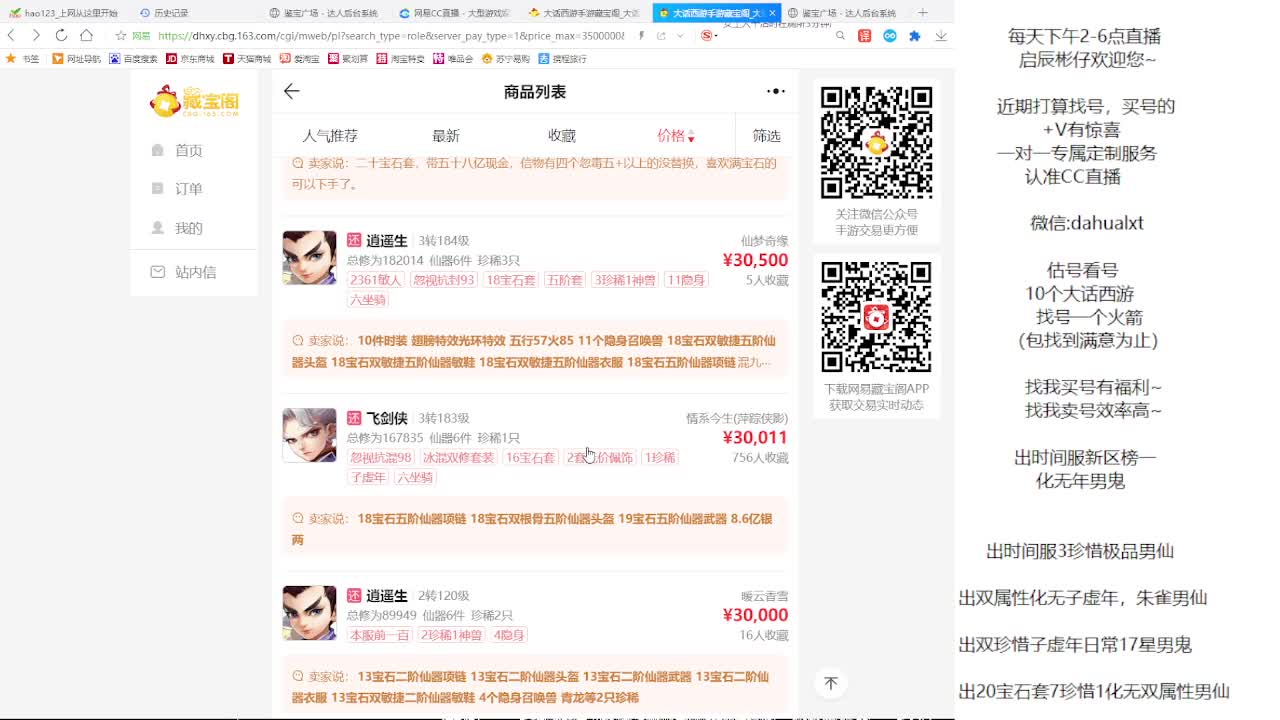Select the 最新 sort tab
Screen dimensions: 1280x720
(x=446, y=136)
